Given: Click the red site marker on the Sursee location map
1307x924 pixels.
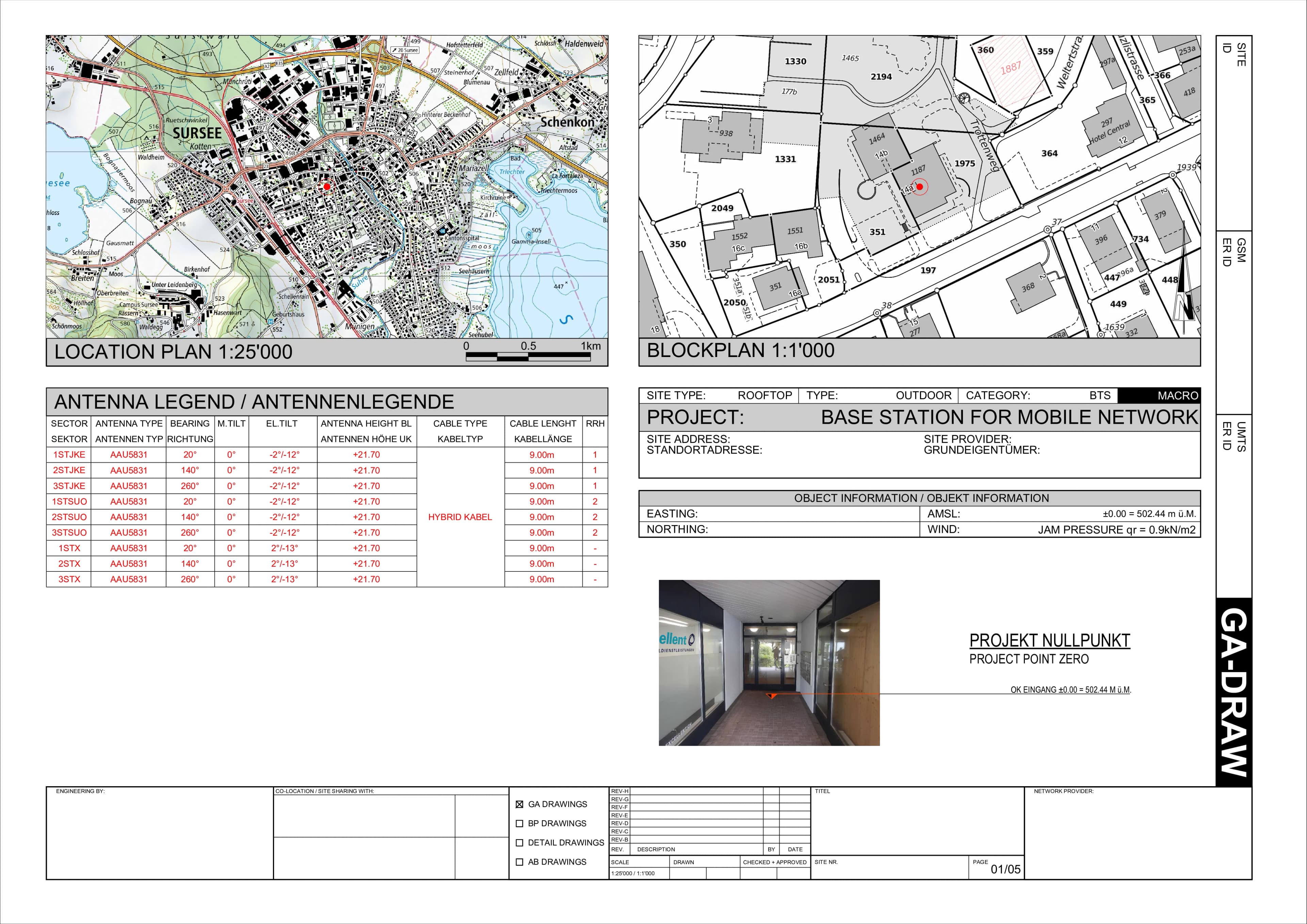Looking at the screenshot, I should tap(327, 186).
